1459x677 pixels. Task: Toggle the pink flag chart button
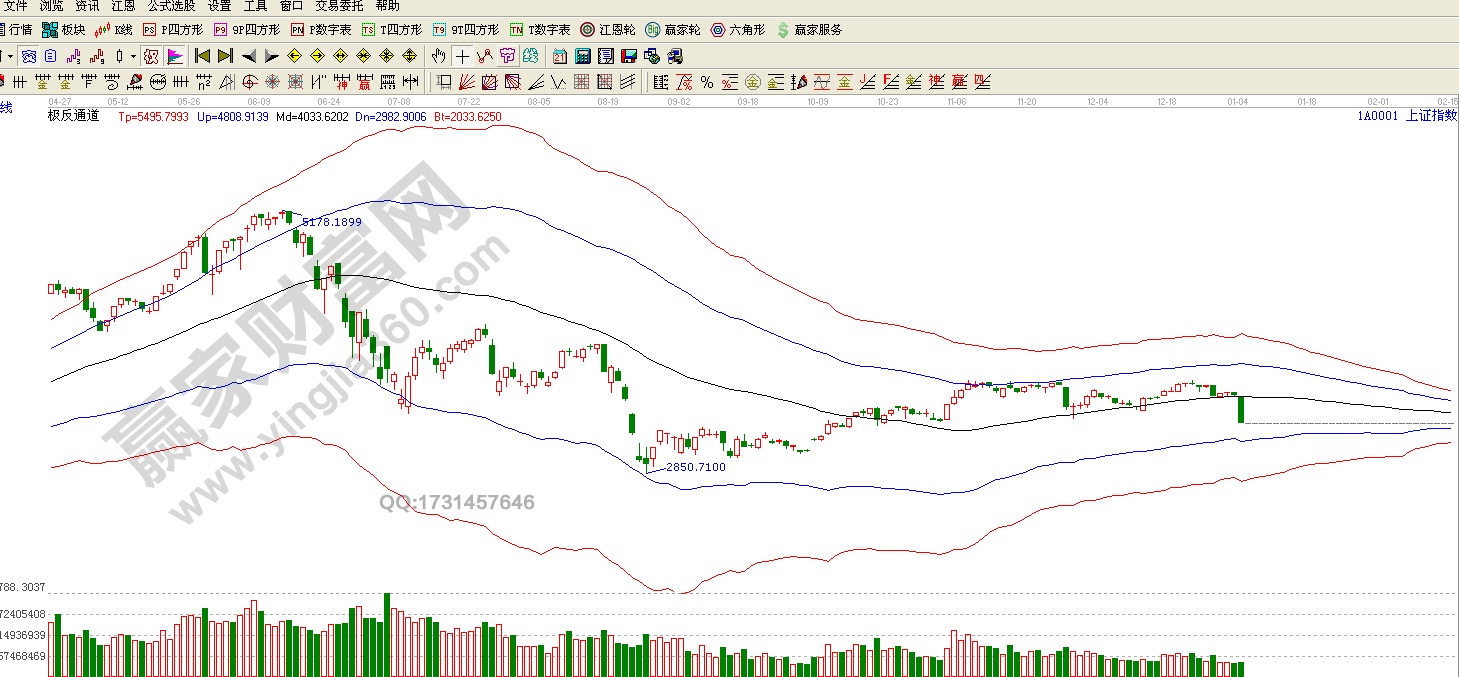[174, 56]
